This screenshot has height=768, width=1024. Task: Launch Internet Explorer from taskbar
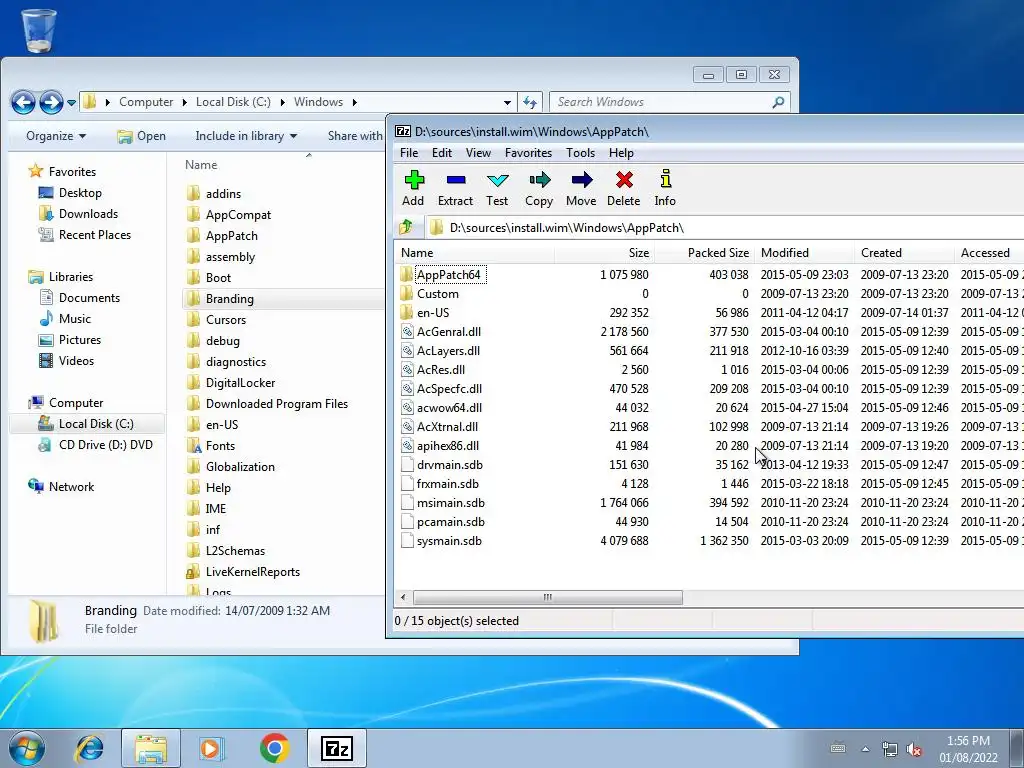(89, 748)
